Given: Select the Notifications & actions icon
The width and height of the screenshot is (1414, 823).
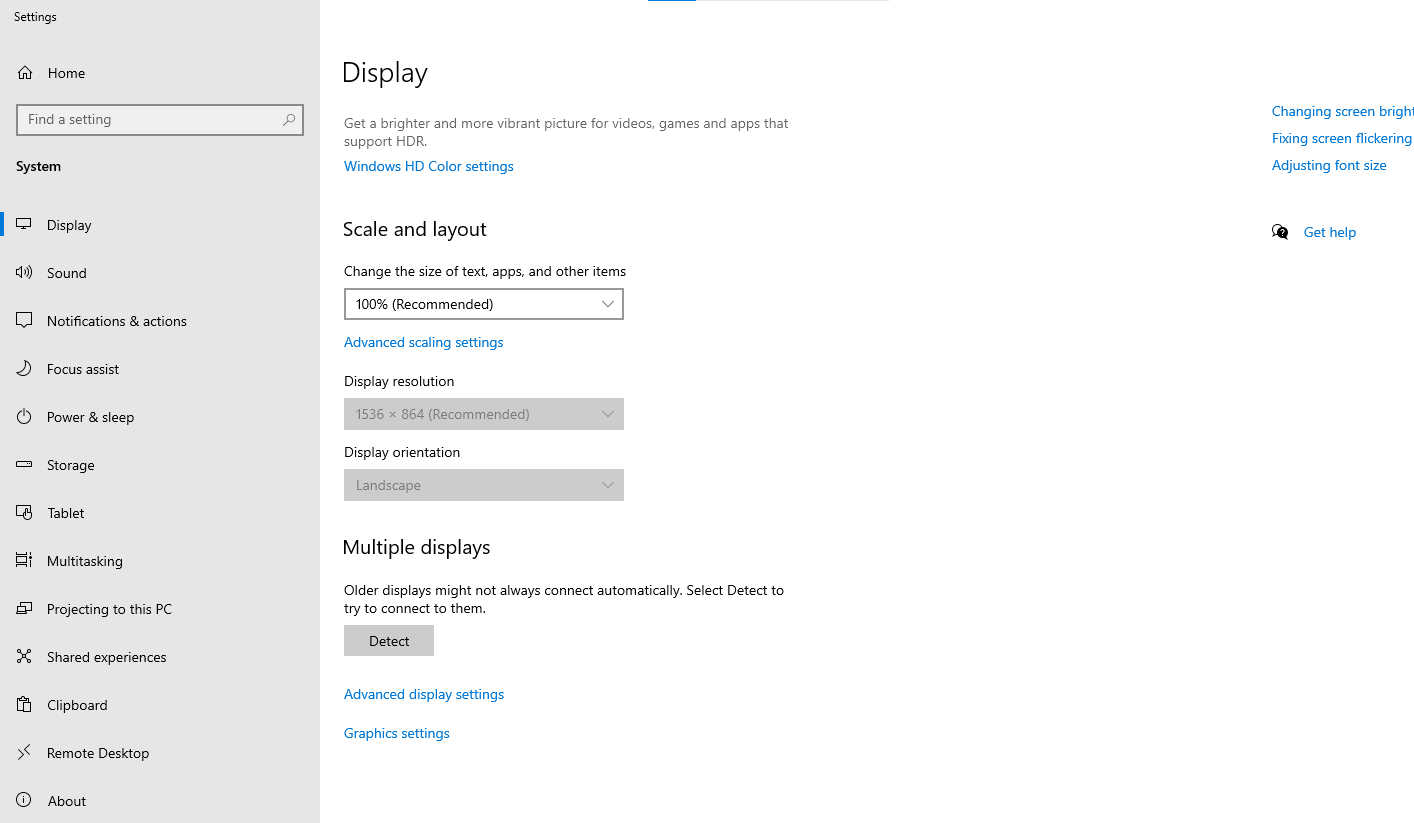Looking at the screenshot, I should (24, 321).
